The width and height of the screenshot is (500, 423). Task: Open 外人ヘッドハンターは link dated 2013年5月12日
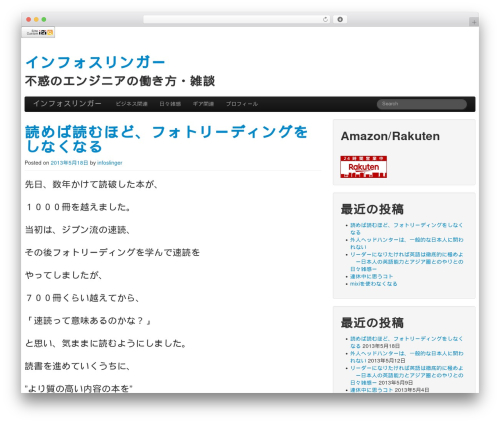pos(406,356)
